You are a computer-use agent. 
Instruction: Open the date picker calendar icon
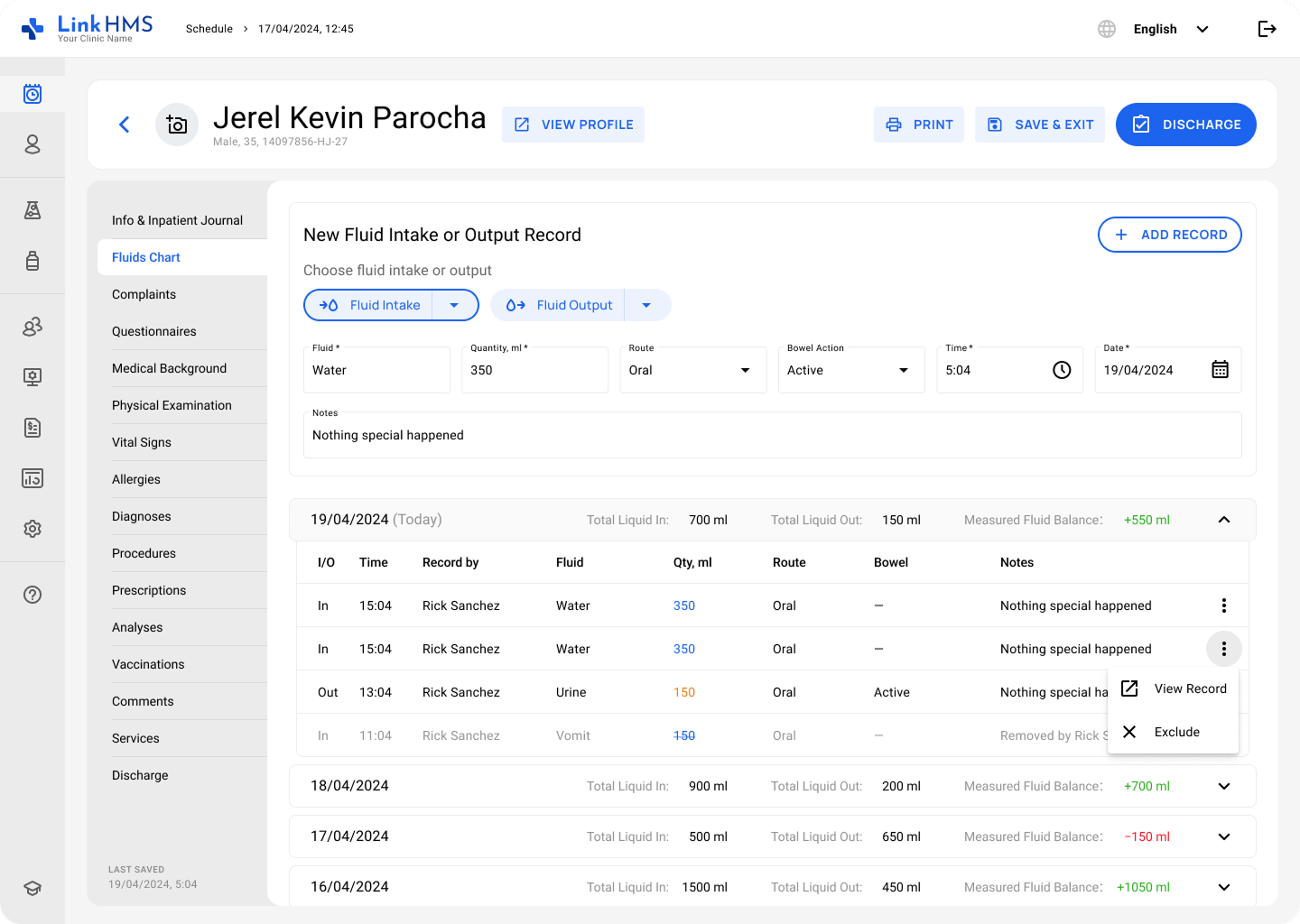click(x=1220, y=370)
